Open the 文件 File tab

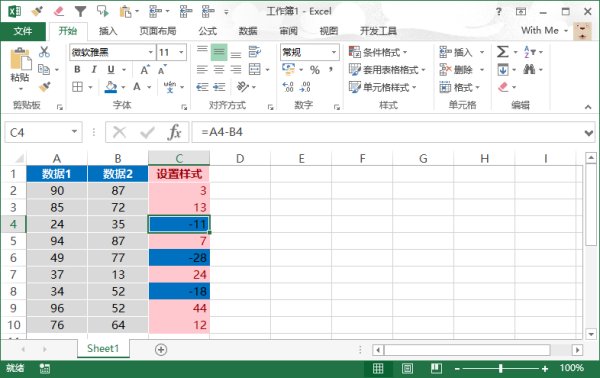23,31
